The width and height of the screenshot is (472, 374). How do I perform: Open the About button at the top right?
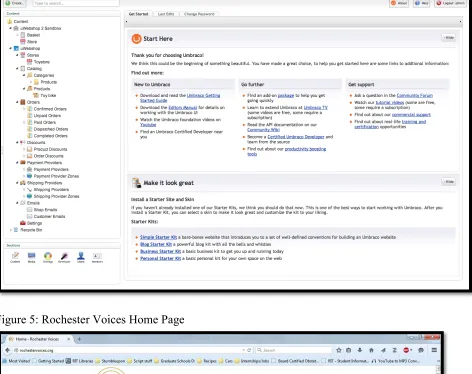(399, 3)
